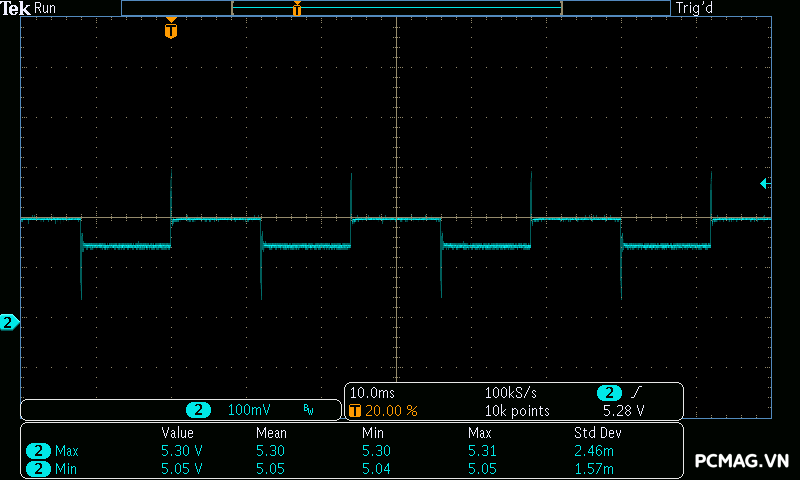800x480 pixels.
Task: Select the bandwidth limit Bw icon
Action: 308,410
